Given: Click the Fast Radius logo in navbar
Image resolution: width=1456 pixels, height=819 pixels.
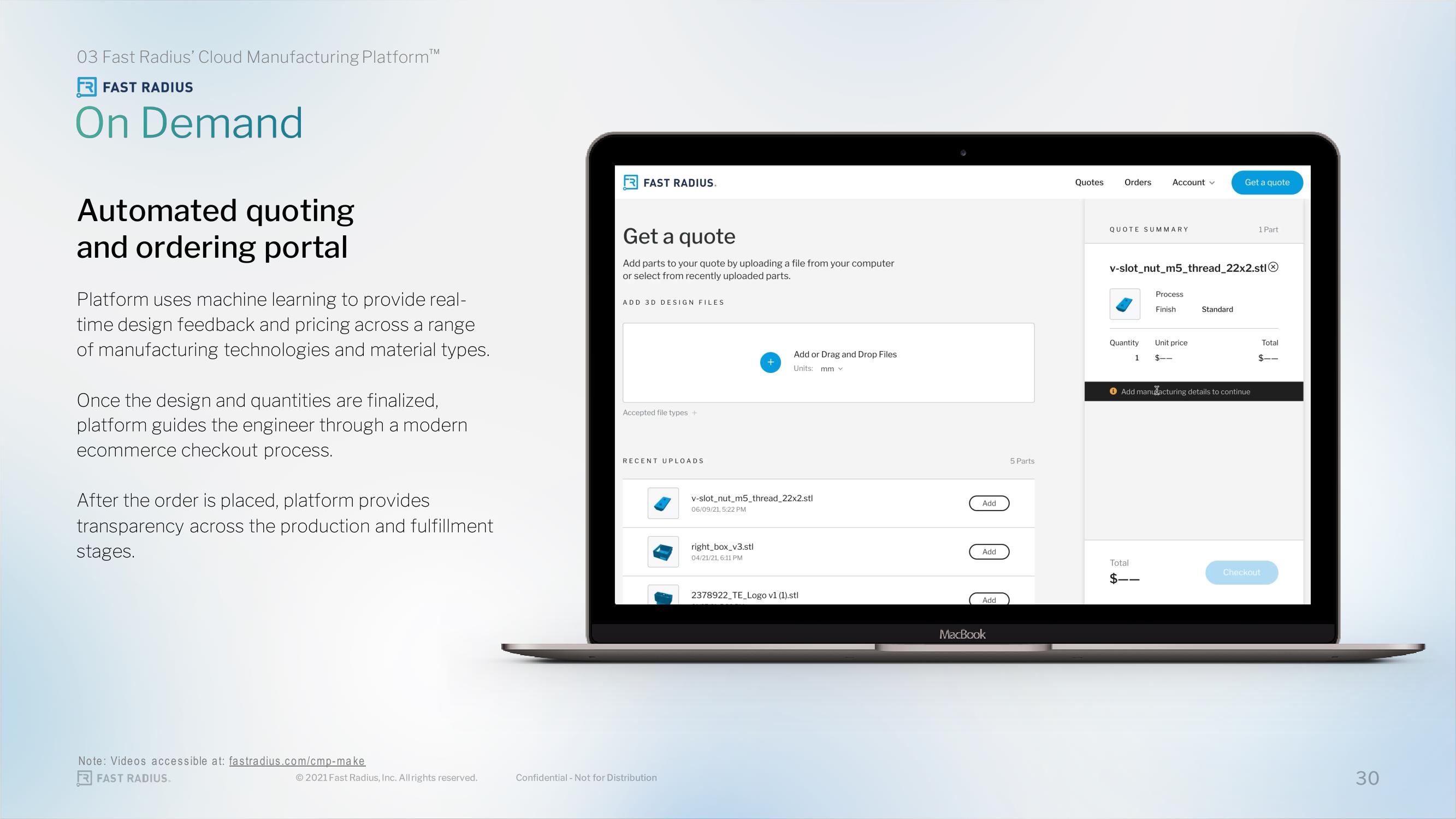Looking at the screenshot, I should click(671, 182).
